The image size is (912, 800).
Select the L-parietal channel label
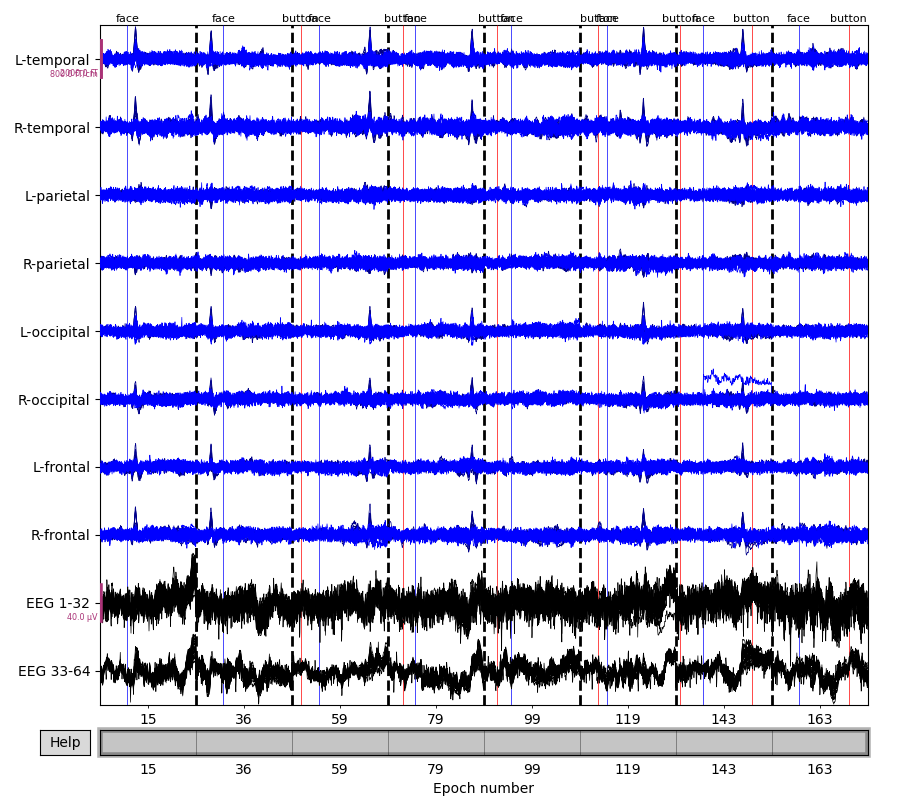coord(57,196)
